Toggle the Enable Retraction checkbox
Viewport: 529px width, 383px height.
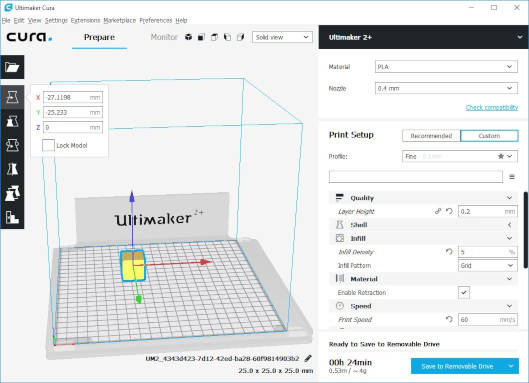[x=464, y=293]
